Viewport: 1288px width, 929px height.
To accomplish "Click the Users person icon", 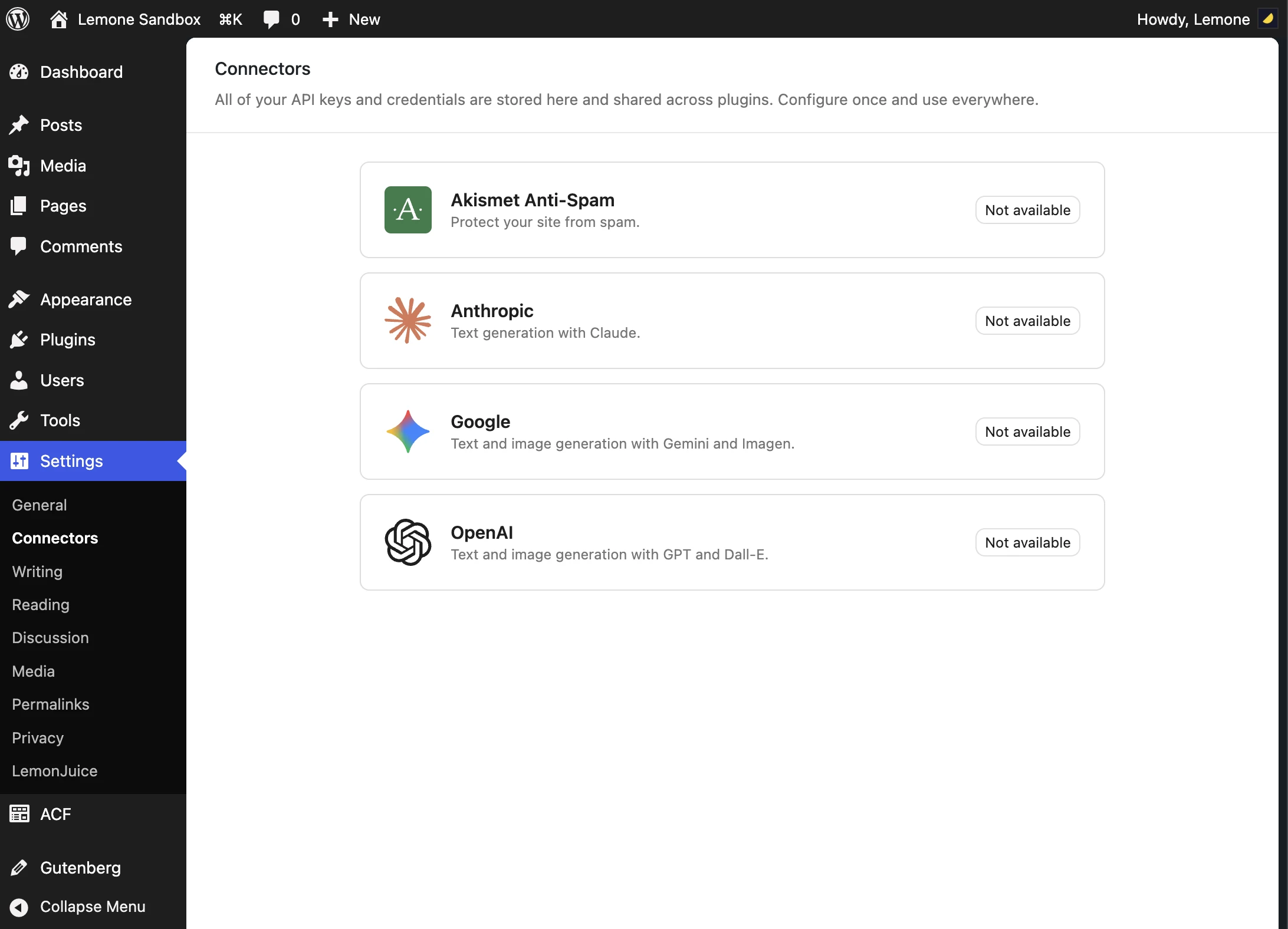I will 19,380.
